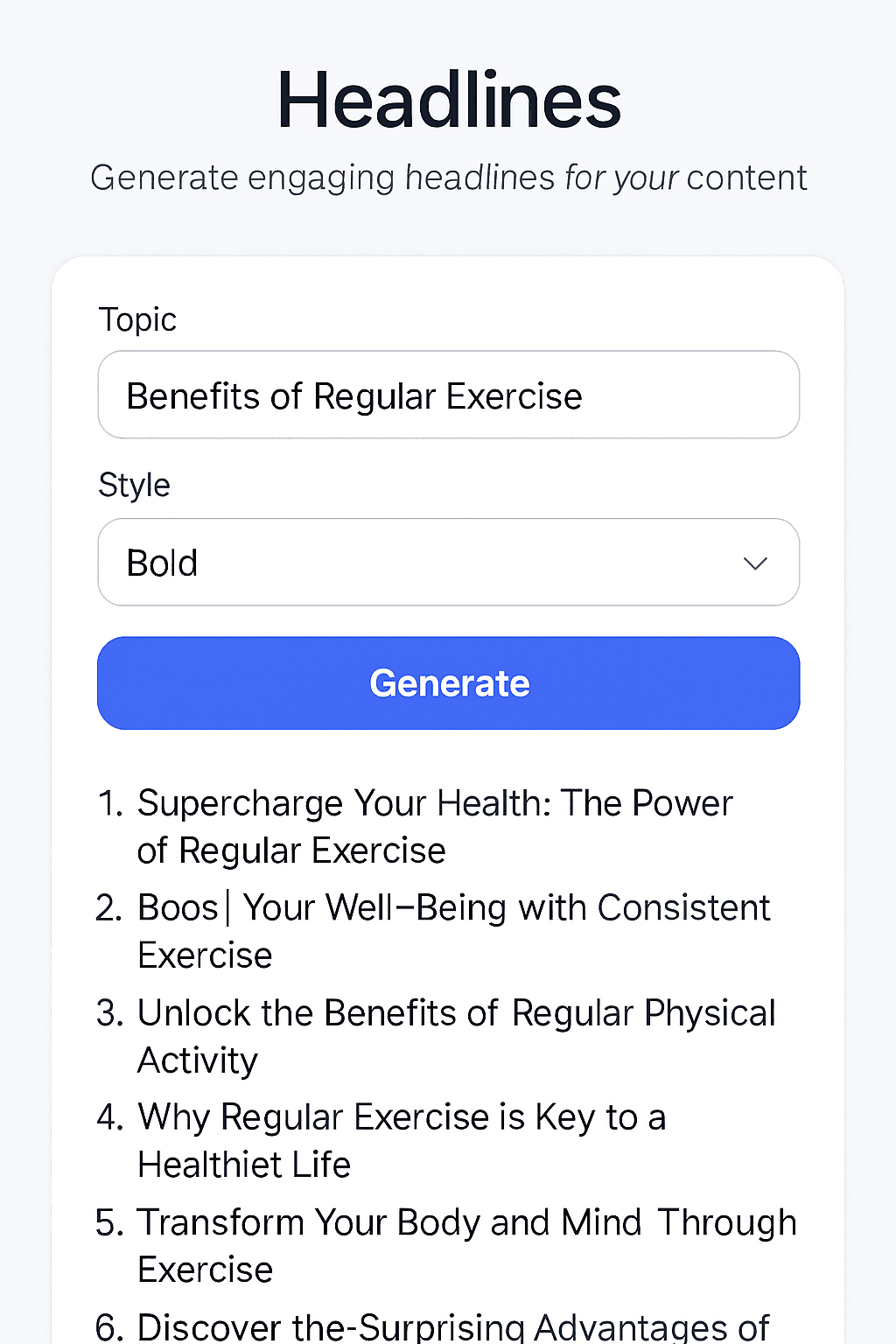Select the "Discover the Surprising Advantages" headline
Viewport: 896px width, 1344px height.
[453, 1326]
